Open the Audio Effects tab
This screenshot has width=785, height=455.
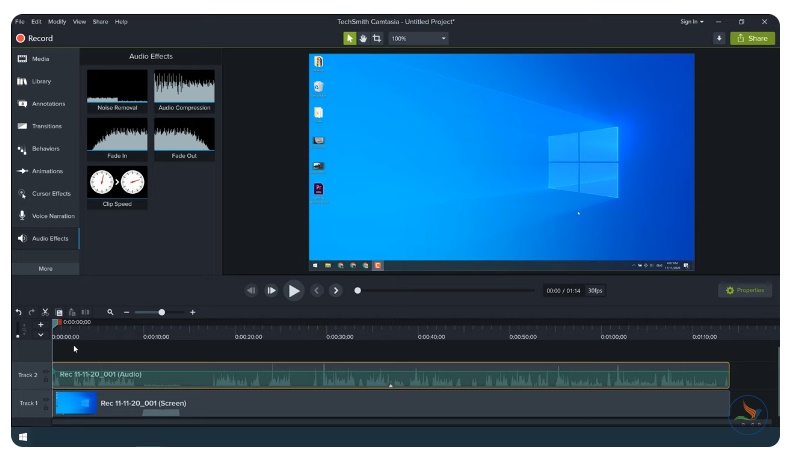(45, 238)
